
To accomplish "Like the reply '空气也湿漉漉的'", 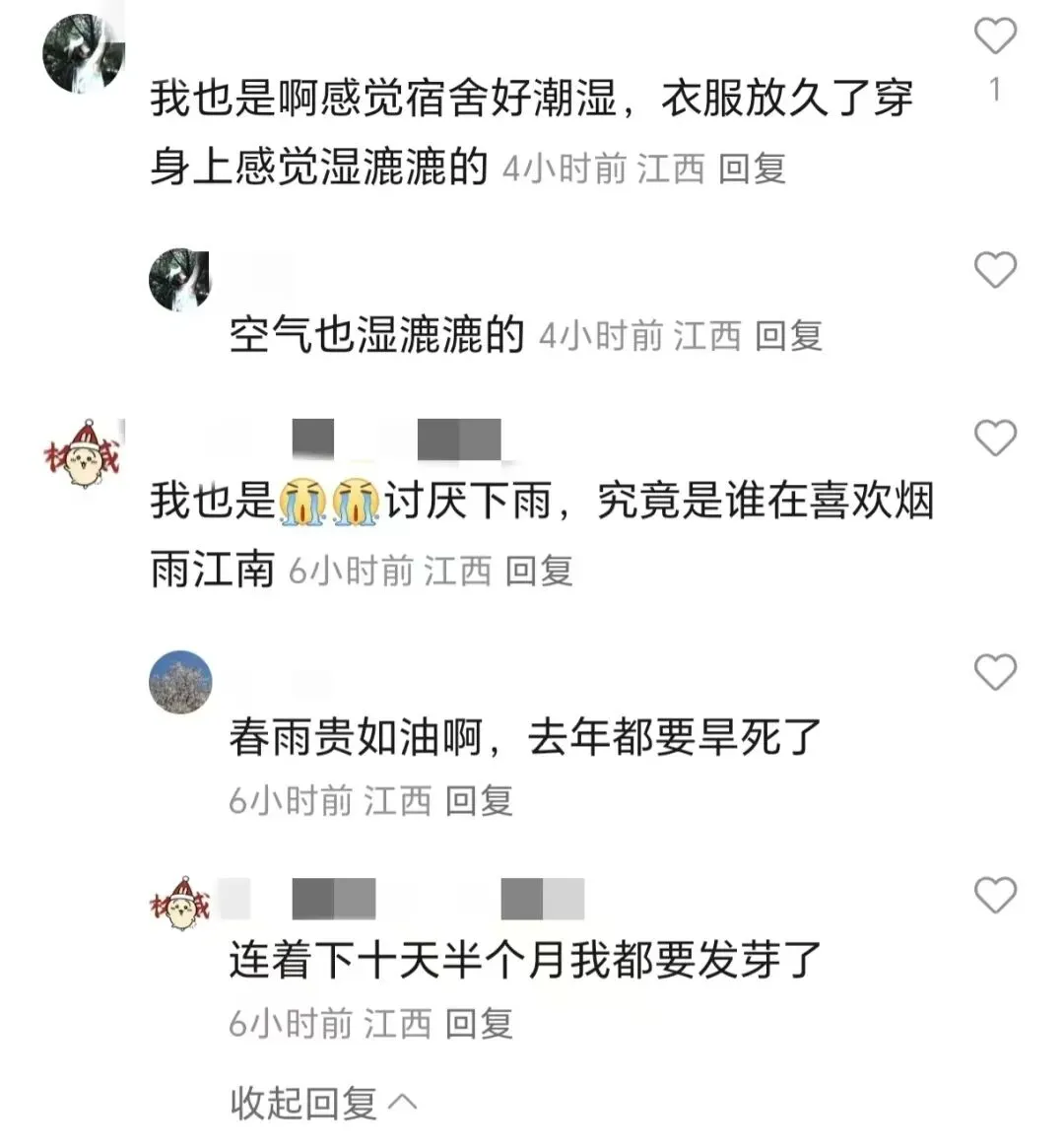I will (995, 269).
